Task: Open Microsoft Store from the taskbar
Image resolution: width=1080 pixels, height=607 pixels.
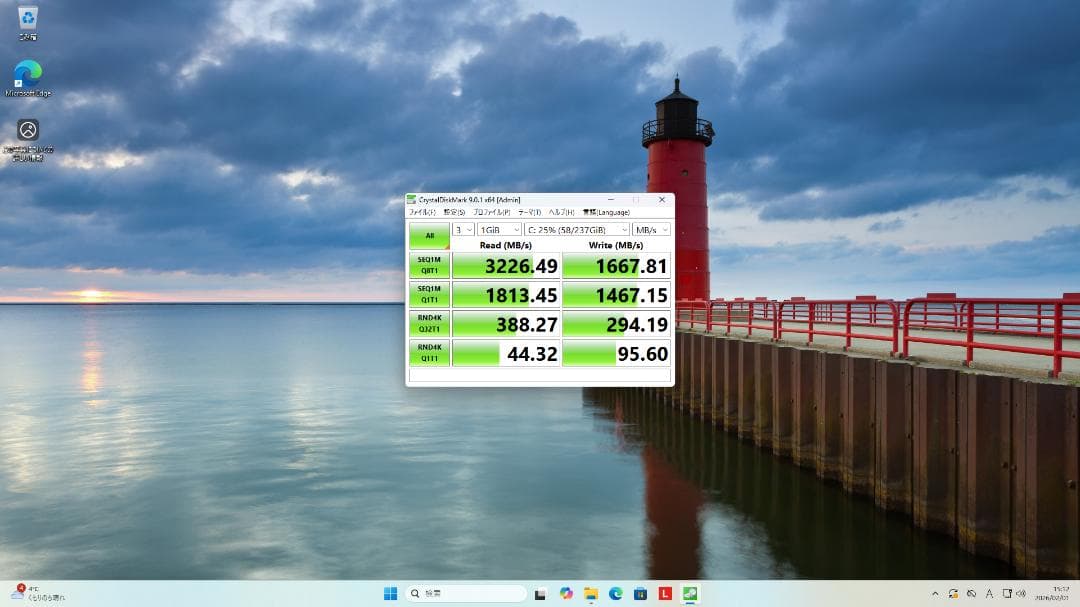Action: (x=641, y=592)
